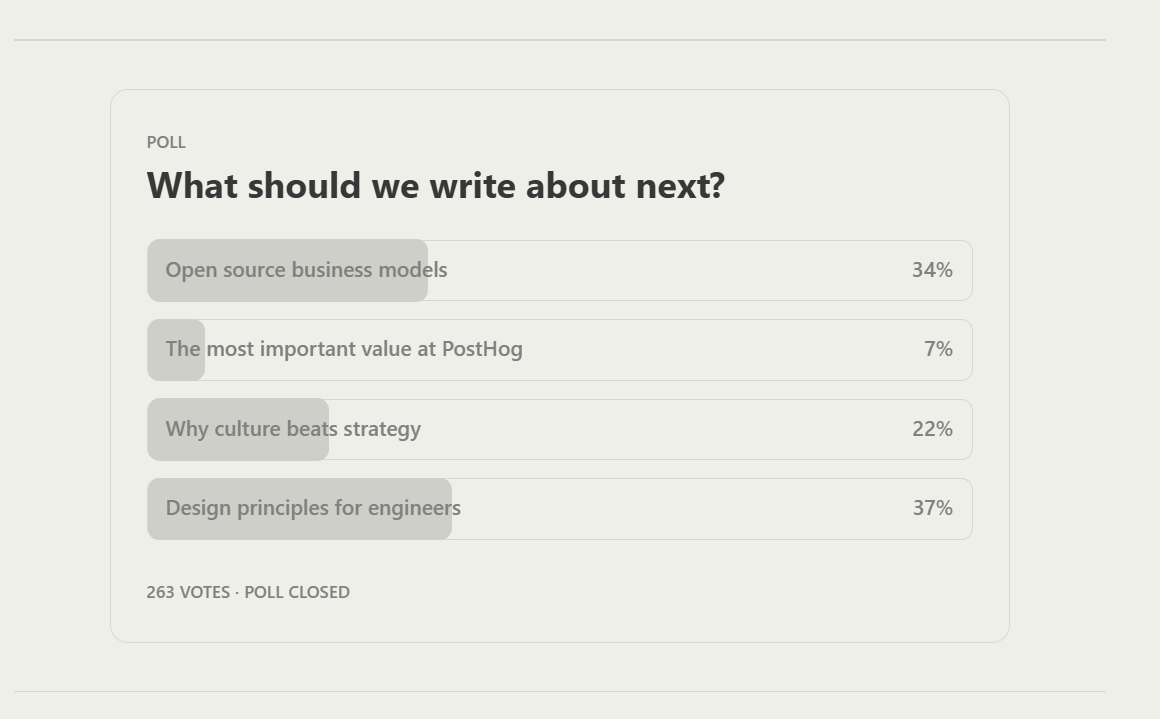Click the result bar for "Why culture beats strategy"
This screenshot has width=1160, height=719.
tap(237, 428)
